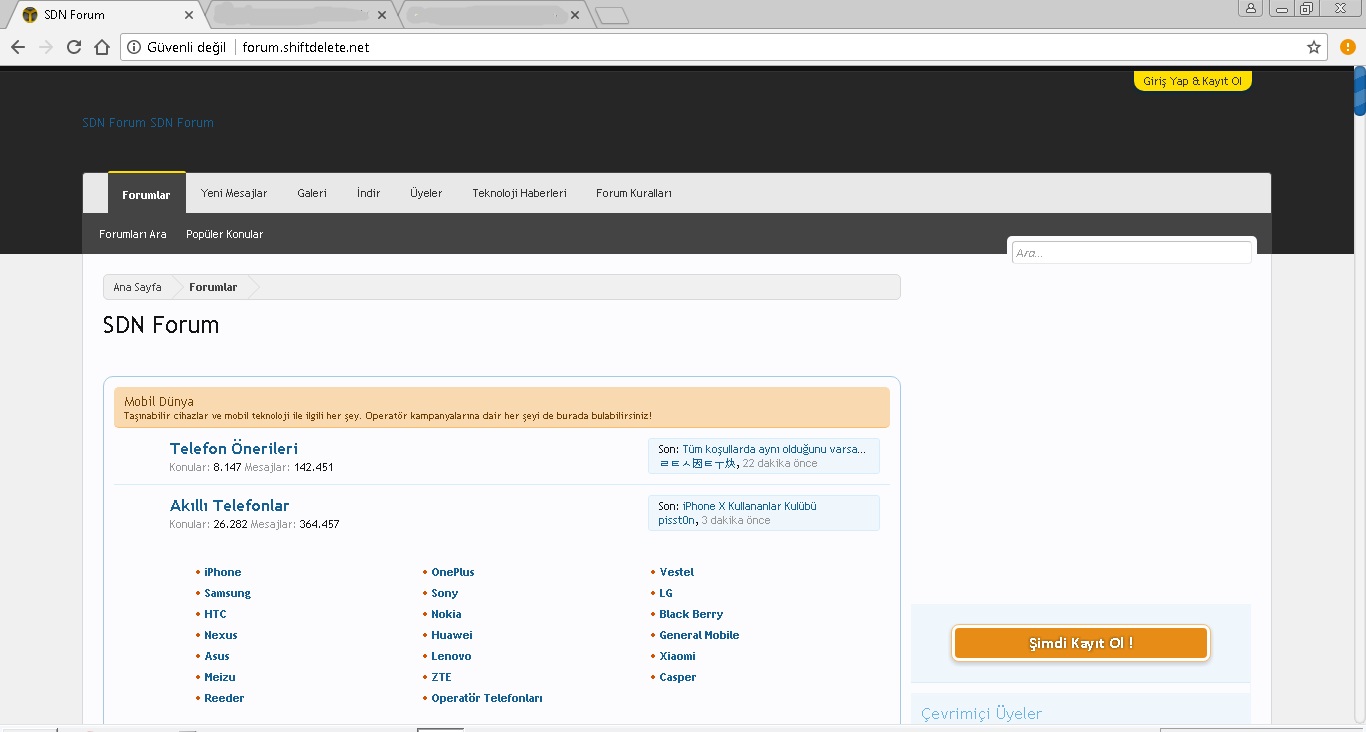
Task: Click the browser forward arrow
Action: pos(46,47)
